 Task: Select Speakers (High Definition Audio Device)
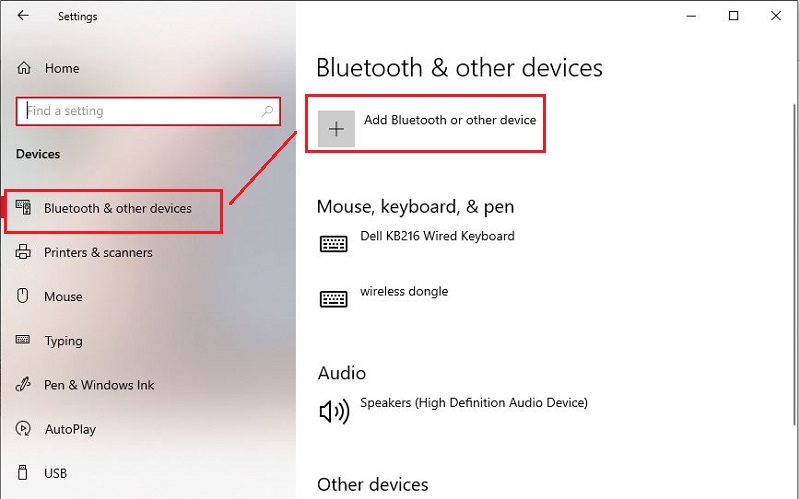[x=473, y=403]
